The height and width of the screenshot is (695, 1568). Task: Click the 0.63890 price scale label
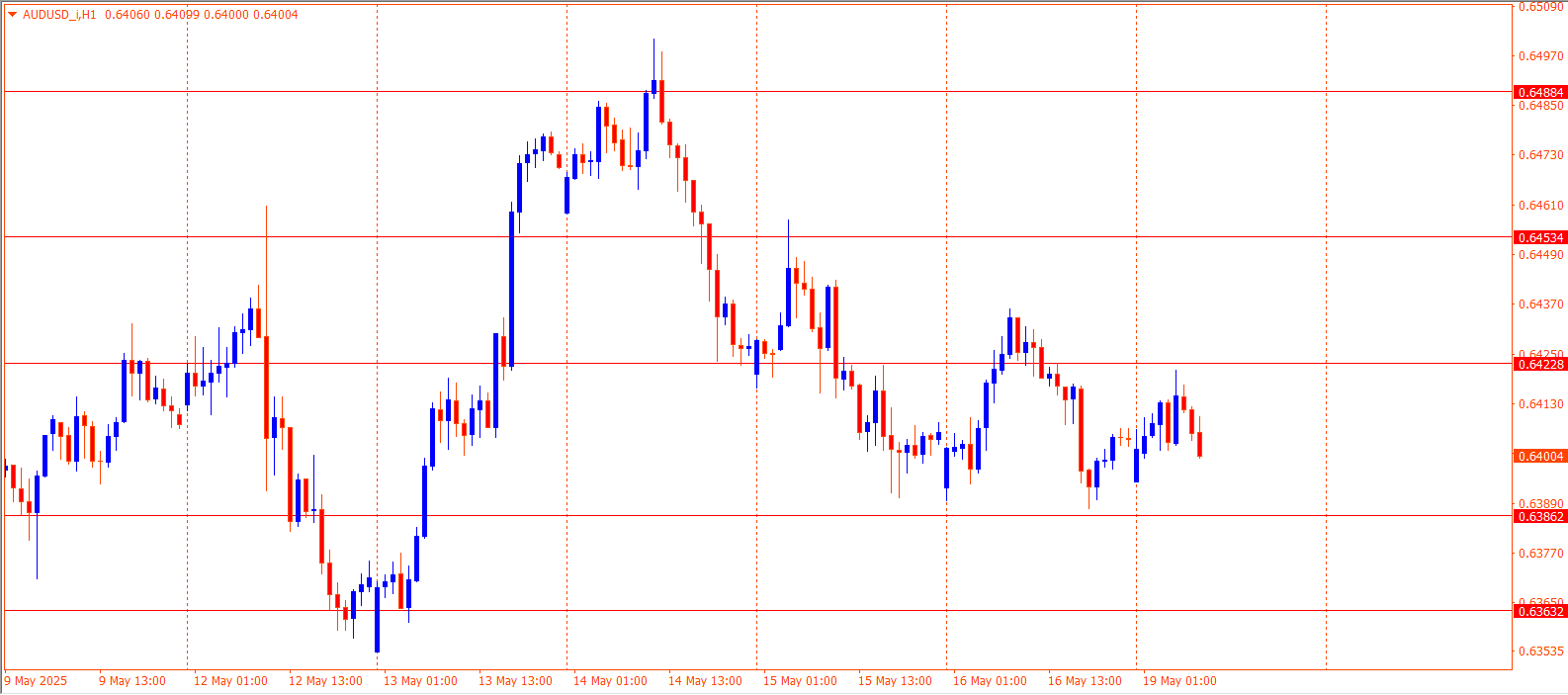tap(1541, 503)
